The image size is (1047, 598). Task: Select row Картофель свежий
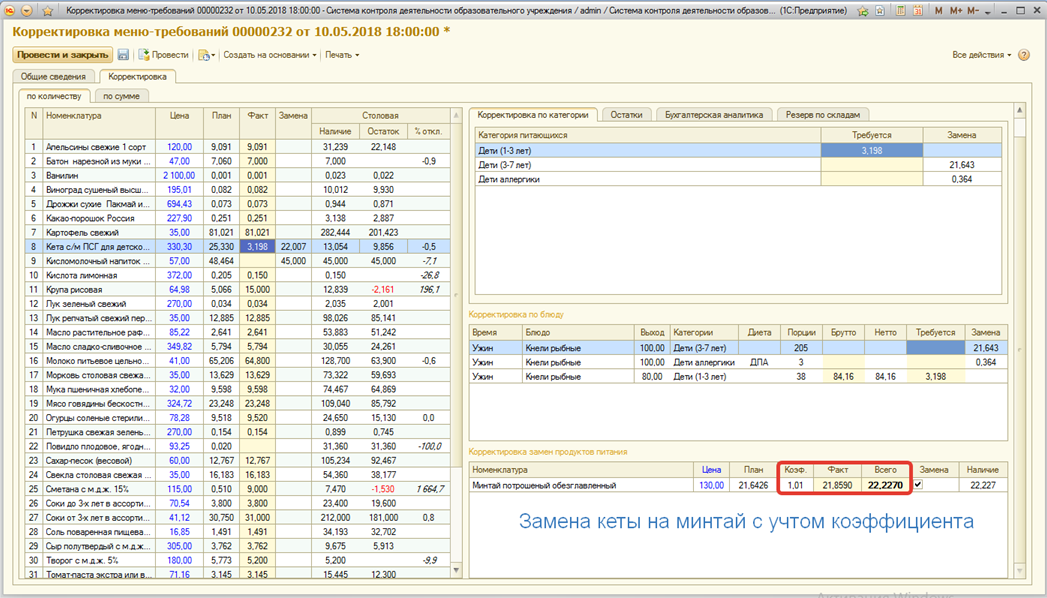[x=238, y=232]
